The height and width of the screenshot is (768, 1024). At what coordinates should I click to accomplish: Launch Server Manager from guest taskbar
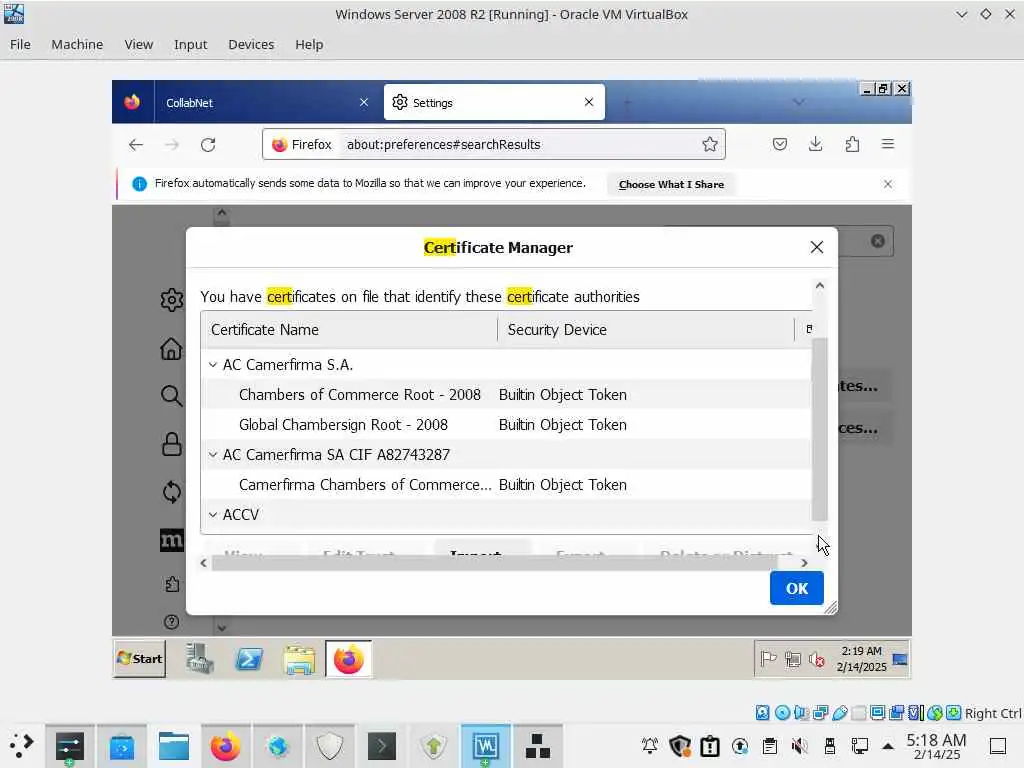(199, 659)
